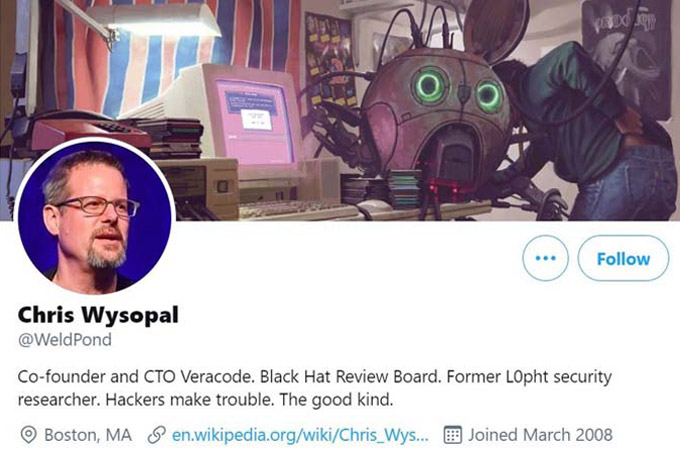This screenshot has height=450, width=680.
Task: Click the calendar icon beside Joined date
Action: [x=452, y=435]
